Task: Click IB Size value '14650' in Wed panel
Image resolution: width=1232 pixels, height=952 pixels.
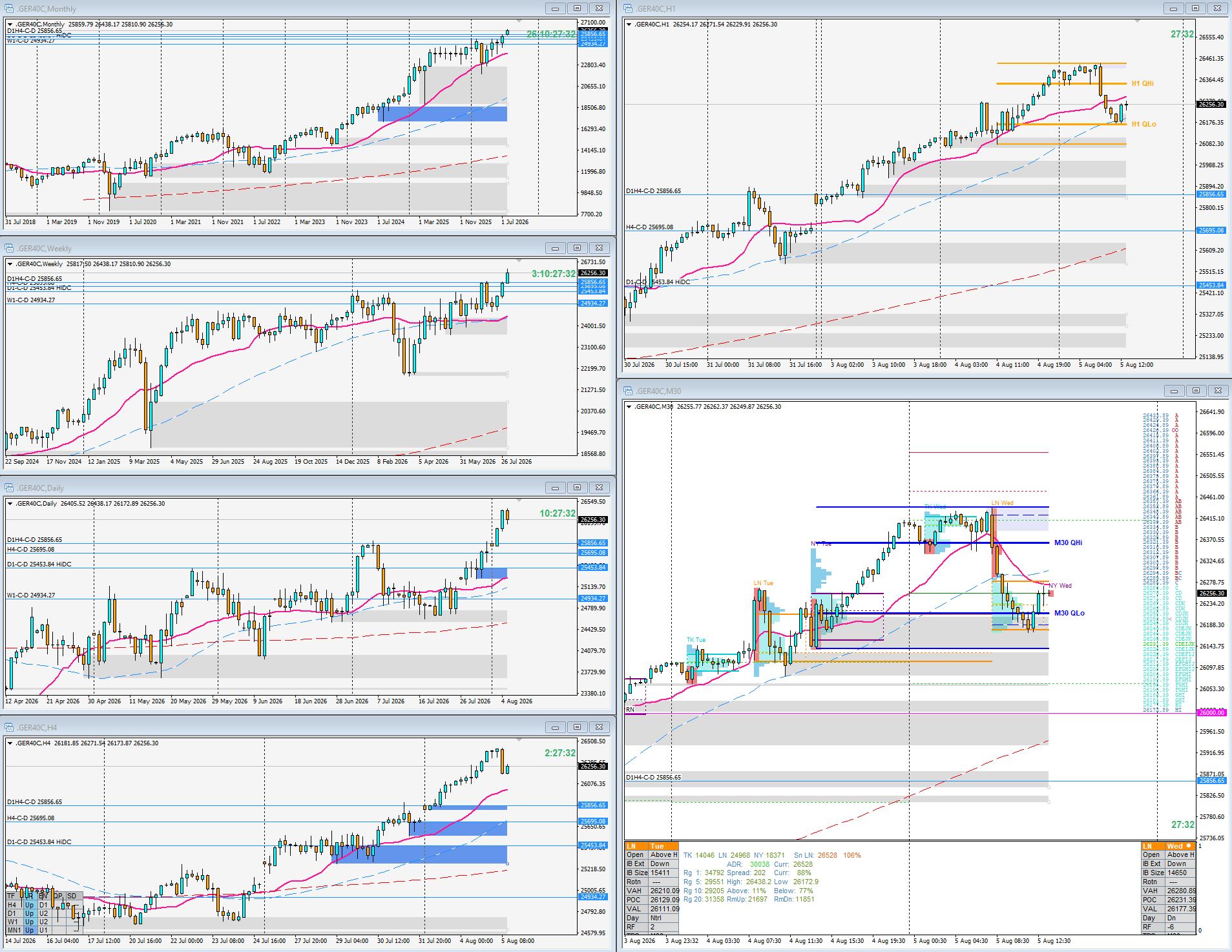Action: pyautogui.click(x=1176, y=873)
